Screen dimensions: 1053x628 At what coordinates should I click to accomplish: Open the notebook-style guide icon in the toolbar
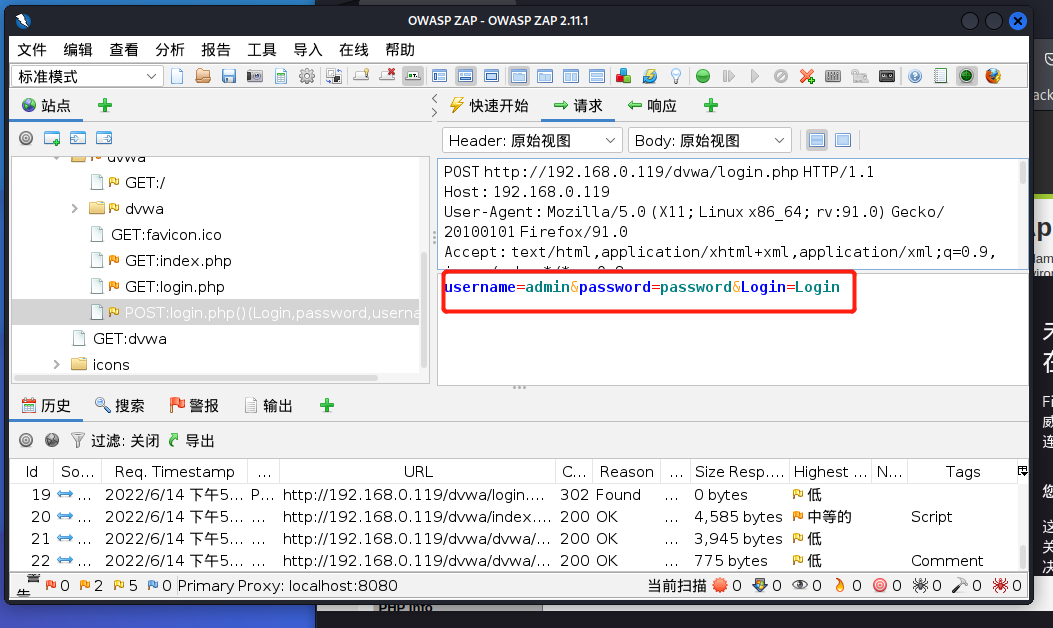pyautogui.click(x=941, y=77)
